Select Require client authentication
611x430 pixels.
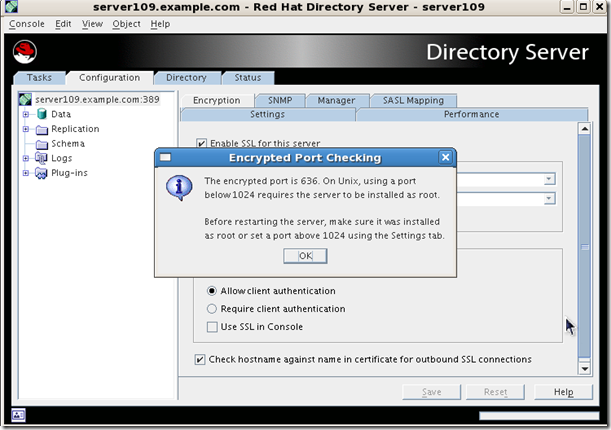[x=212, y=309]
